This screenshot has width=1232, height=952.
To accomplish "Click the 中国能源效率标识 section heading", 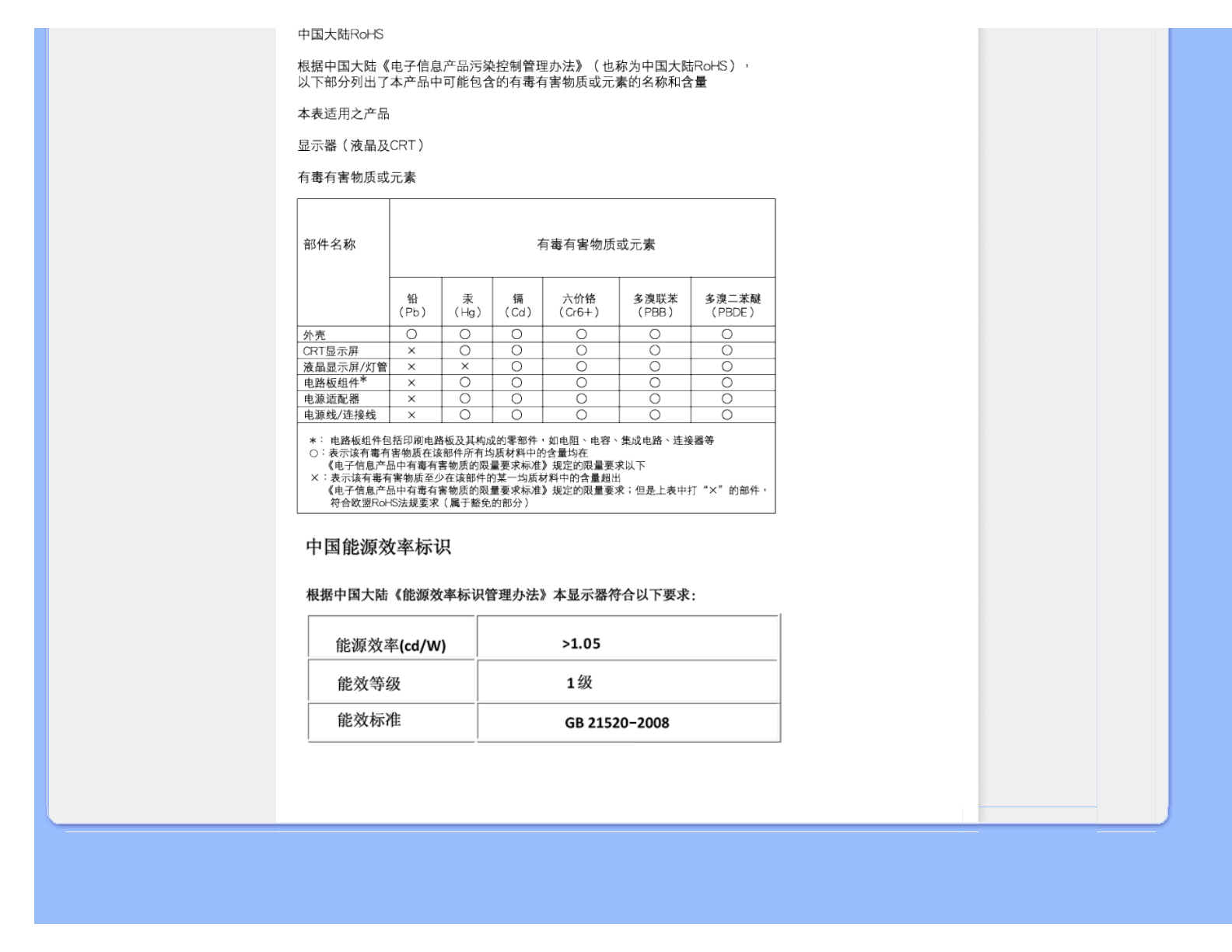I will pyautogui.click(x=378, y=548).
